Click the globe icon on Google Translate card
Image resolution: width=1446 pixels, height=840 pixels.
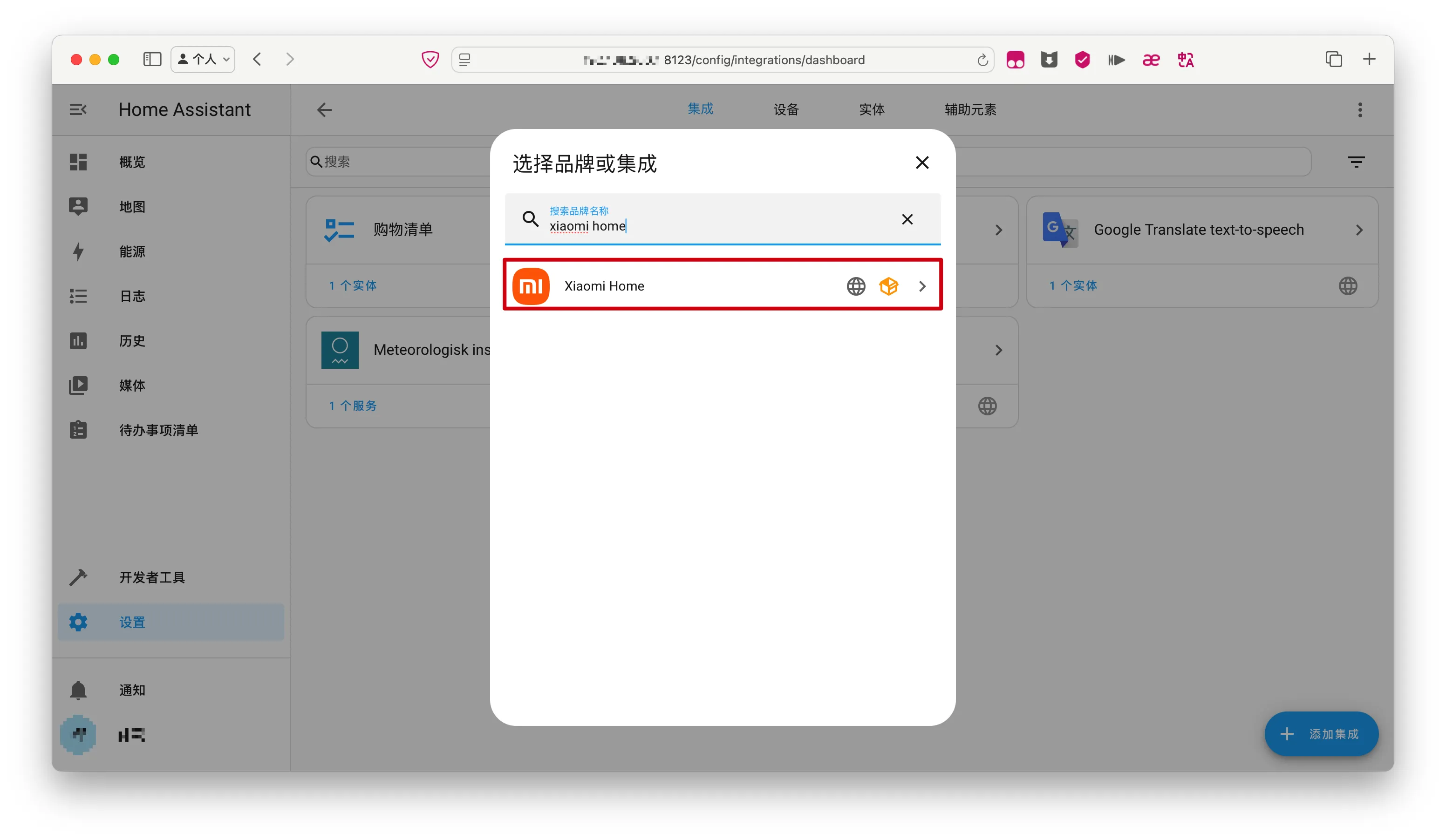1349,286
